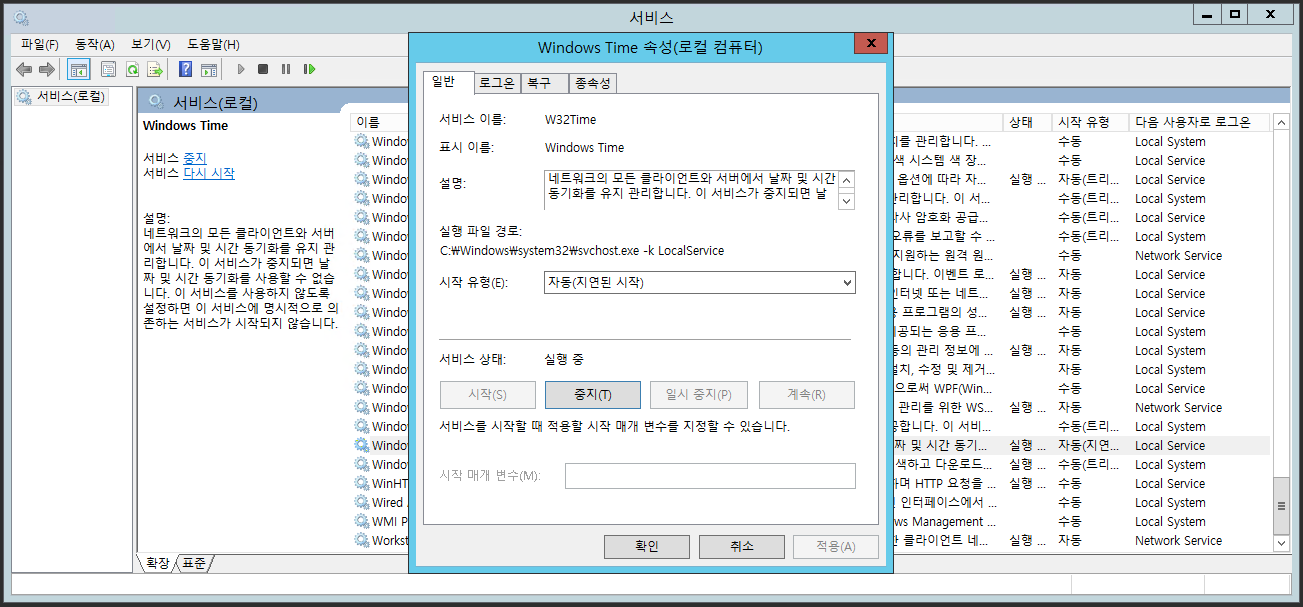Click the 중지(T) stop button
The image size is (1303, 607).
tap(593, 395)
